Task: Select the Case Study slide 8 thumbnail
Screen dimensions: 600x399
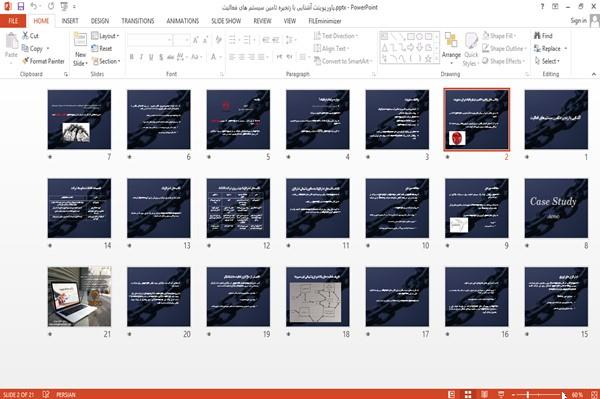Action: (x=556, y=208)
